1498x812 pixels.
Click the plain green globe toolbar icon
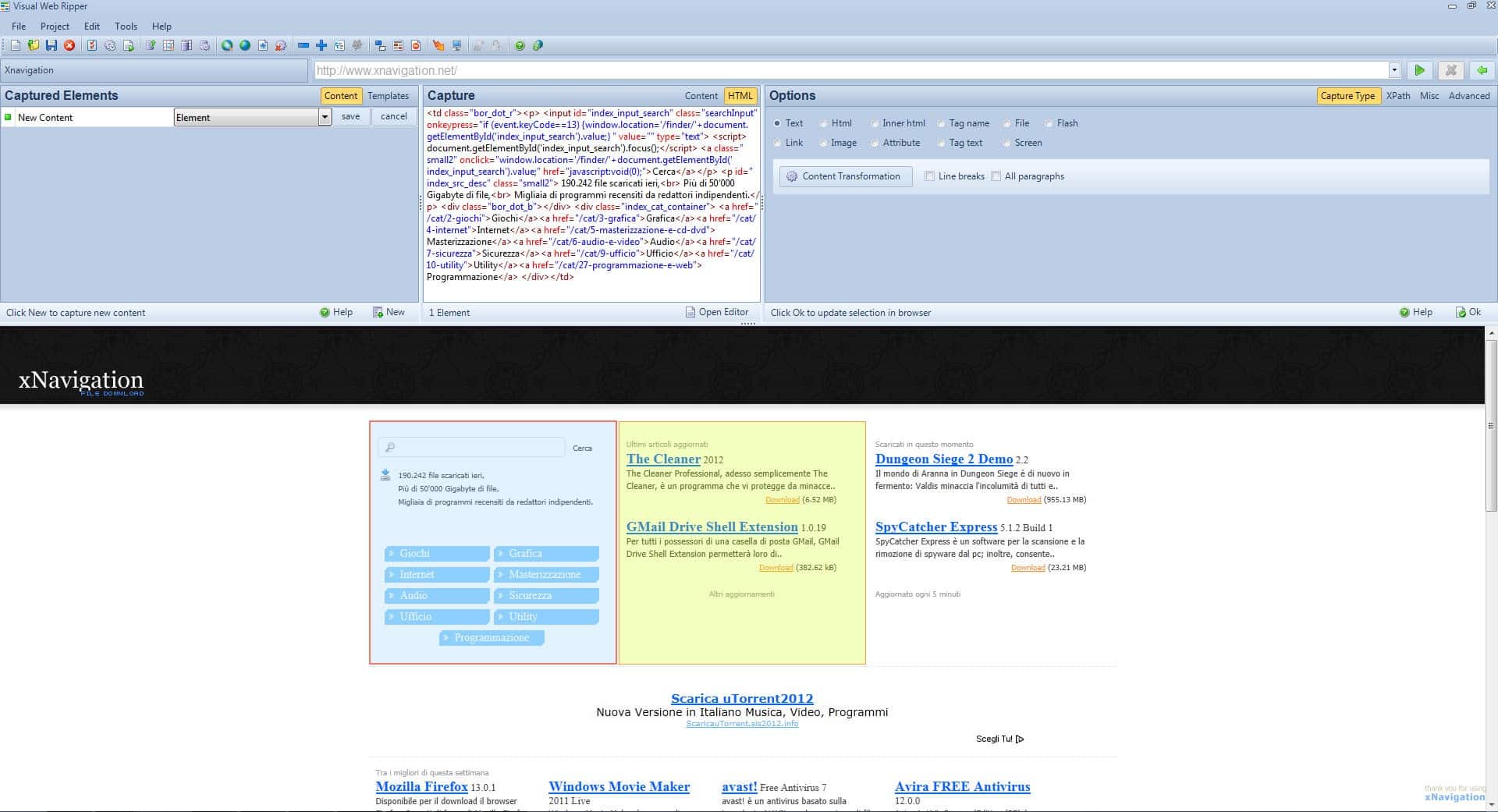click(245, 45)
